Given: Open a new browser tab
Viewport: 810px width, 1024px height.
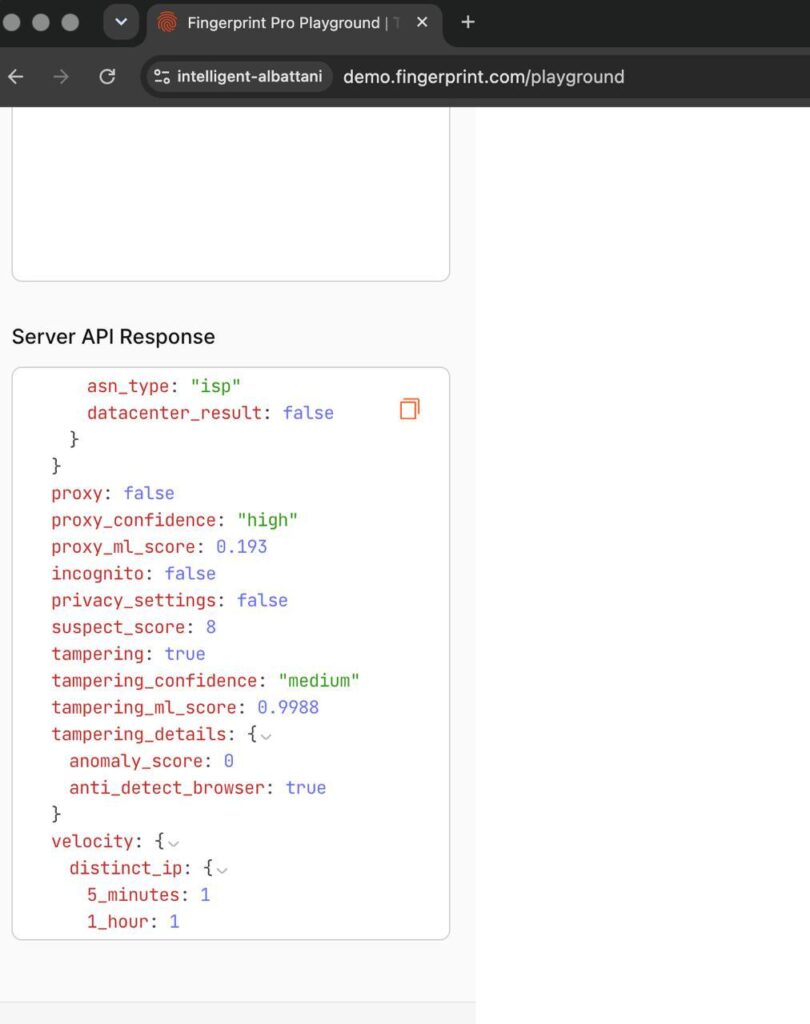Looking at the screenshot, I should click(x=468, y=22).
